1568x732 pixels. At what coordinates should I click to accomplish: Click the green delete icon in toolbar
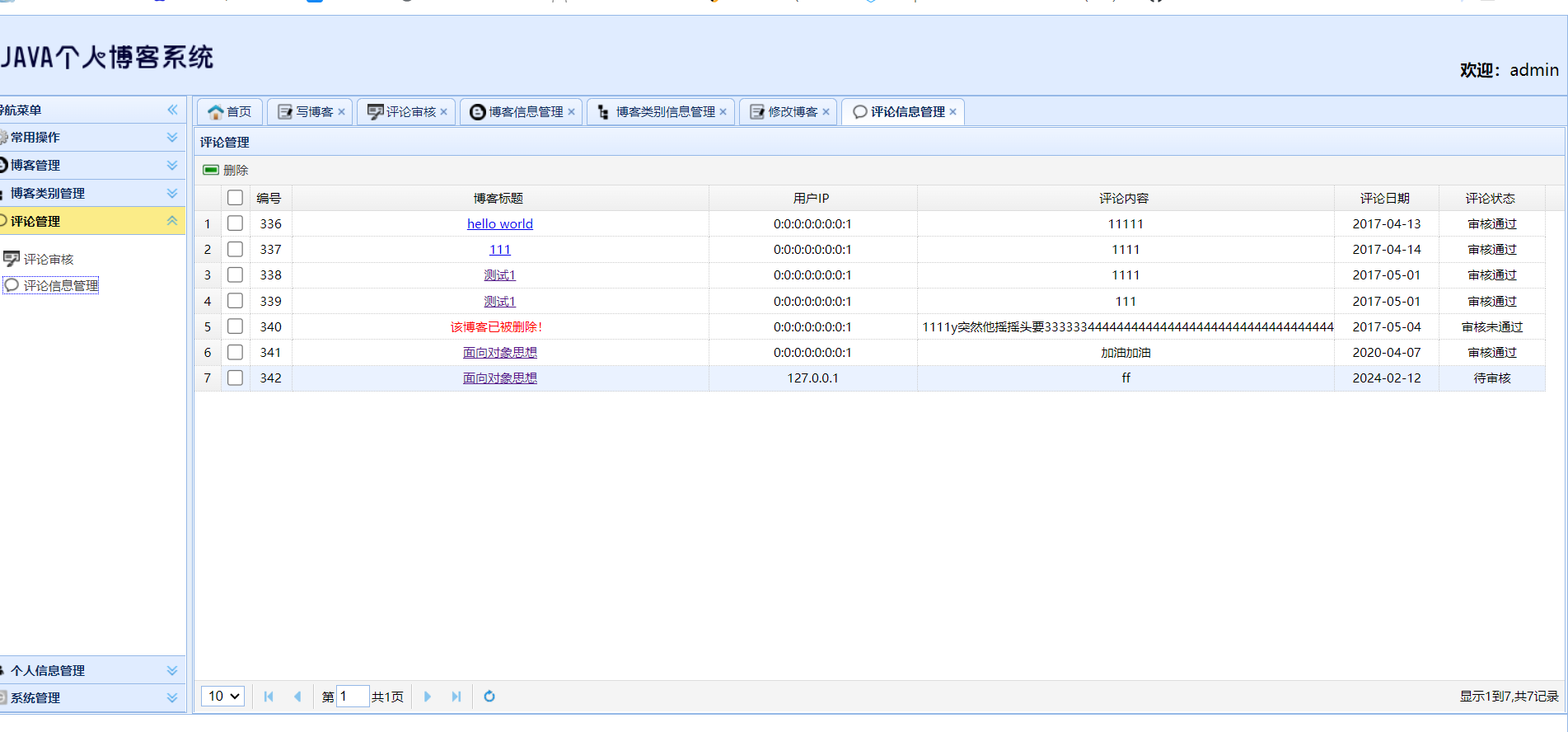(211, 170)
